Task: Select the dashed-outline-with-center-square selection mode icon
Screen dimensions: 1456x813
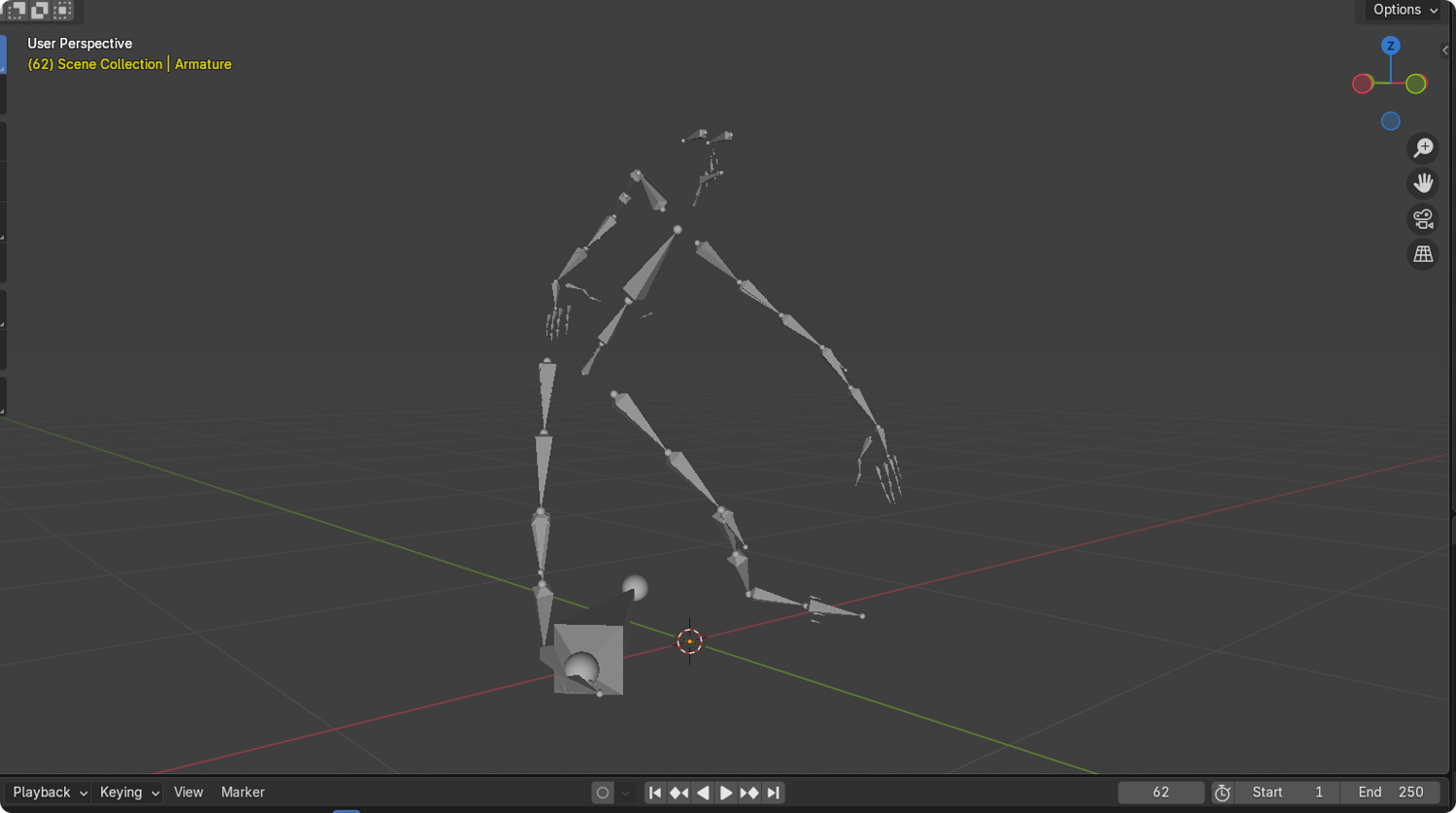Action: (x=62, y=10)
